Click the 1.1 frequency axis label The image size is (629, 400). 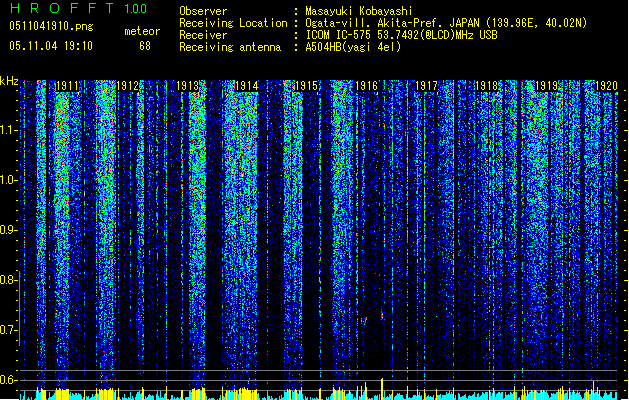pyautogui.click(x=9, y=130)
